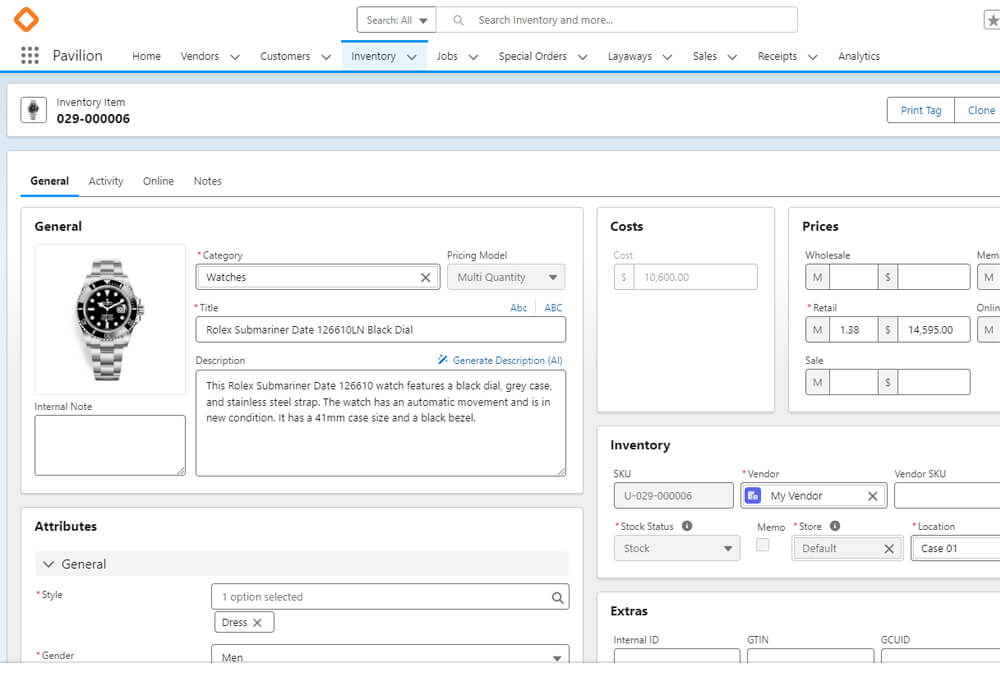This screenshot has height=691, width=1000.
Task: Apply Abc title case to Title
Action: click(x=518, y=308)
